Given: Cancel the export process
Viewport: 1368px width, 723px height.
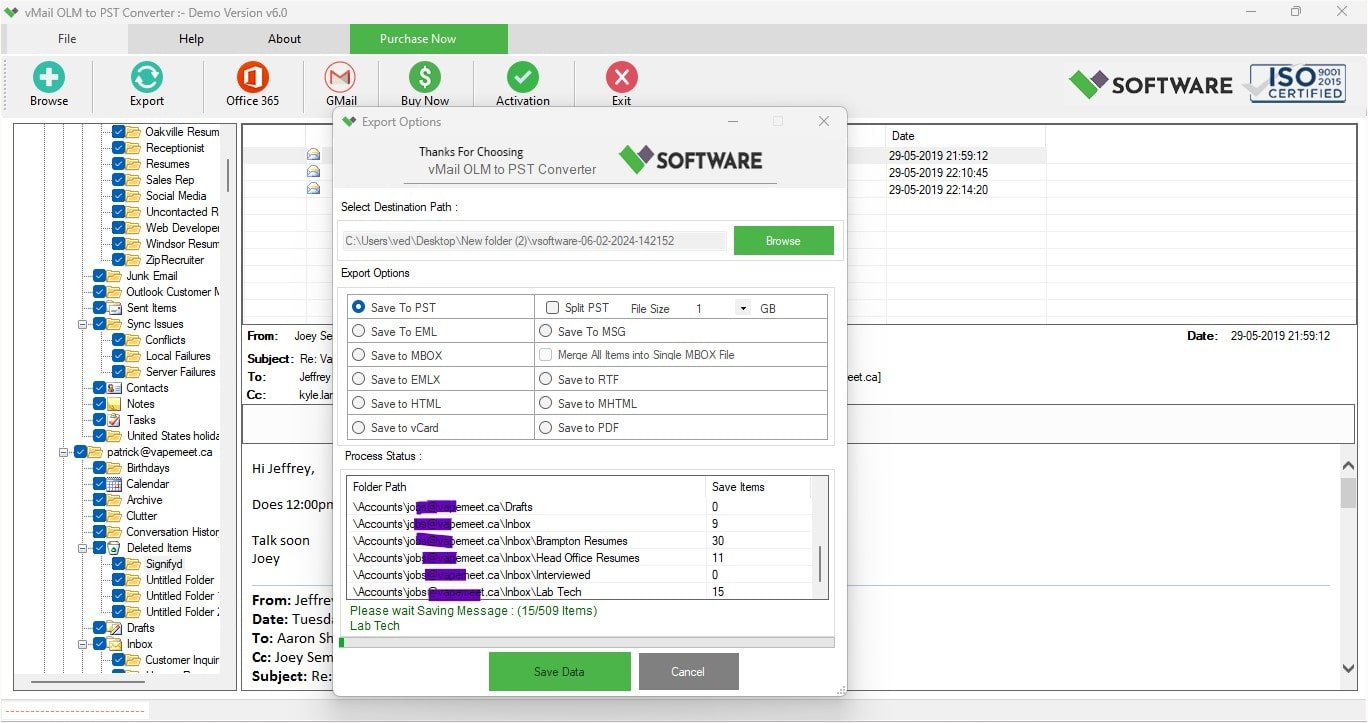Looking at the screenshot, I should click(x=688, y=671).
